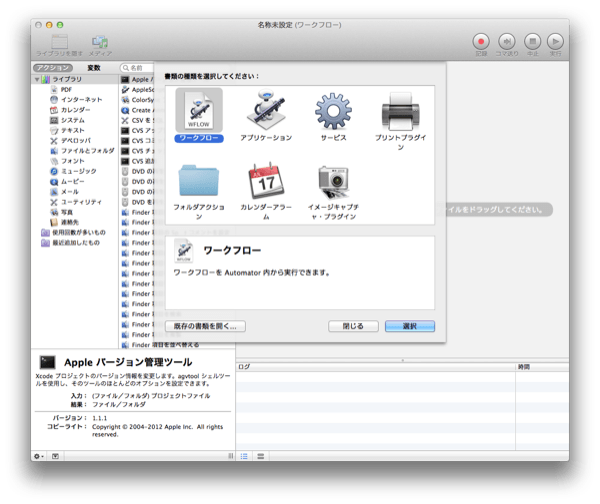The image size is (600, 504).
Task: Choose the フォルダアクション folder icon
Action: click(x=199, y=180)
